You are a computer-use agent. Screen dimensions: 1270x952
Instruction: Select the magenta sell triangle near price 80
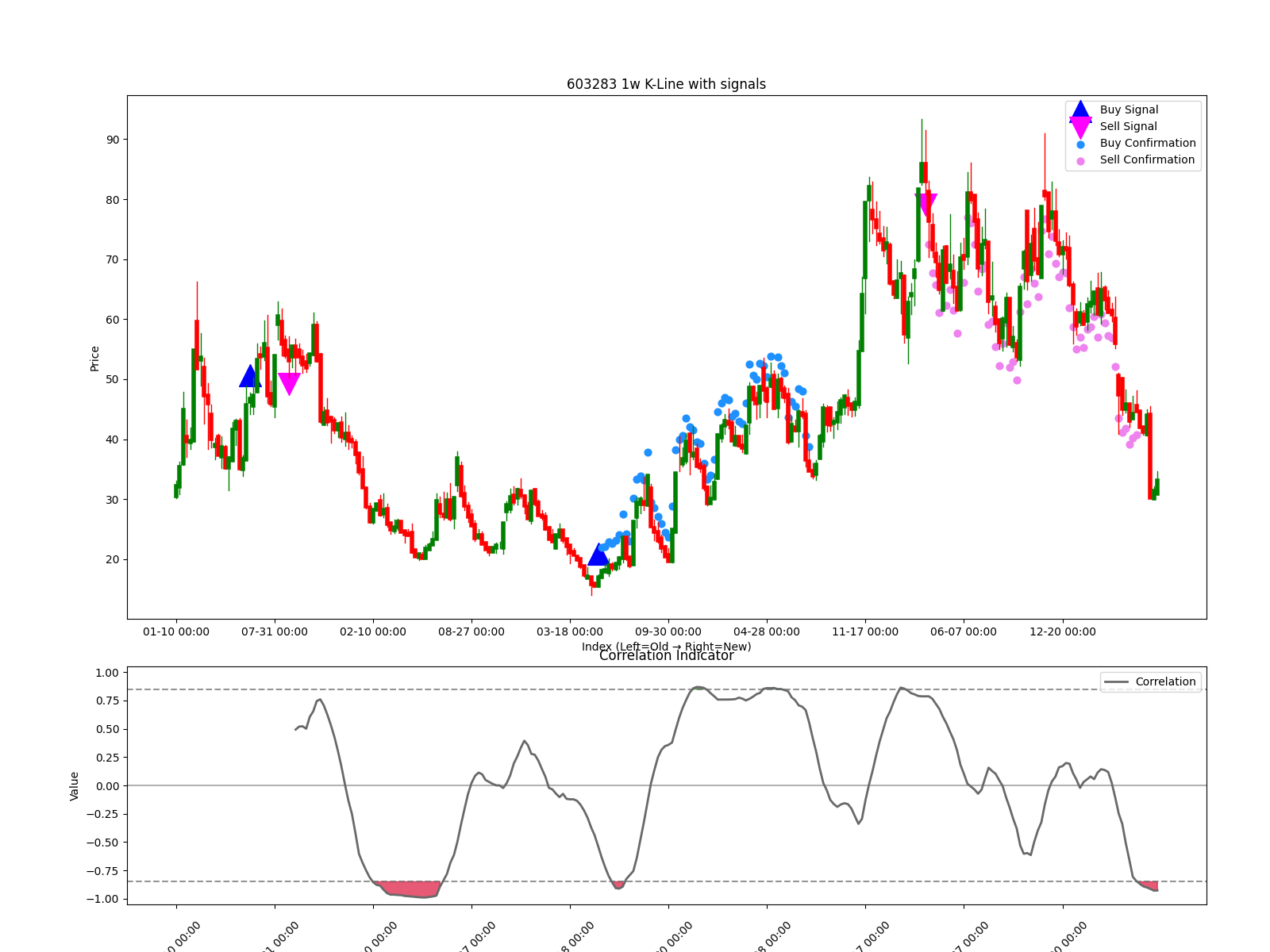926,205
